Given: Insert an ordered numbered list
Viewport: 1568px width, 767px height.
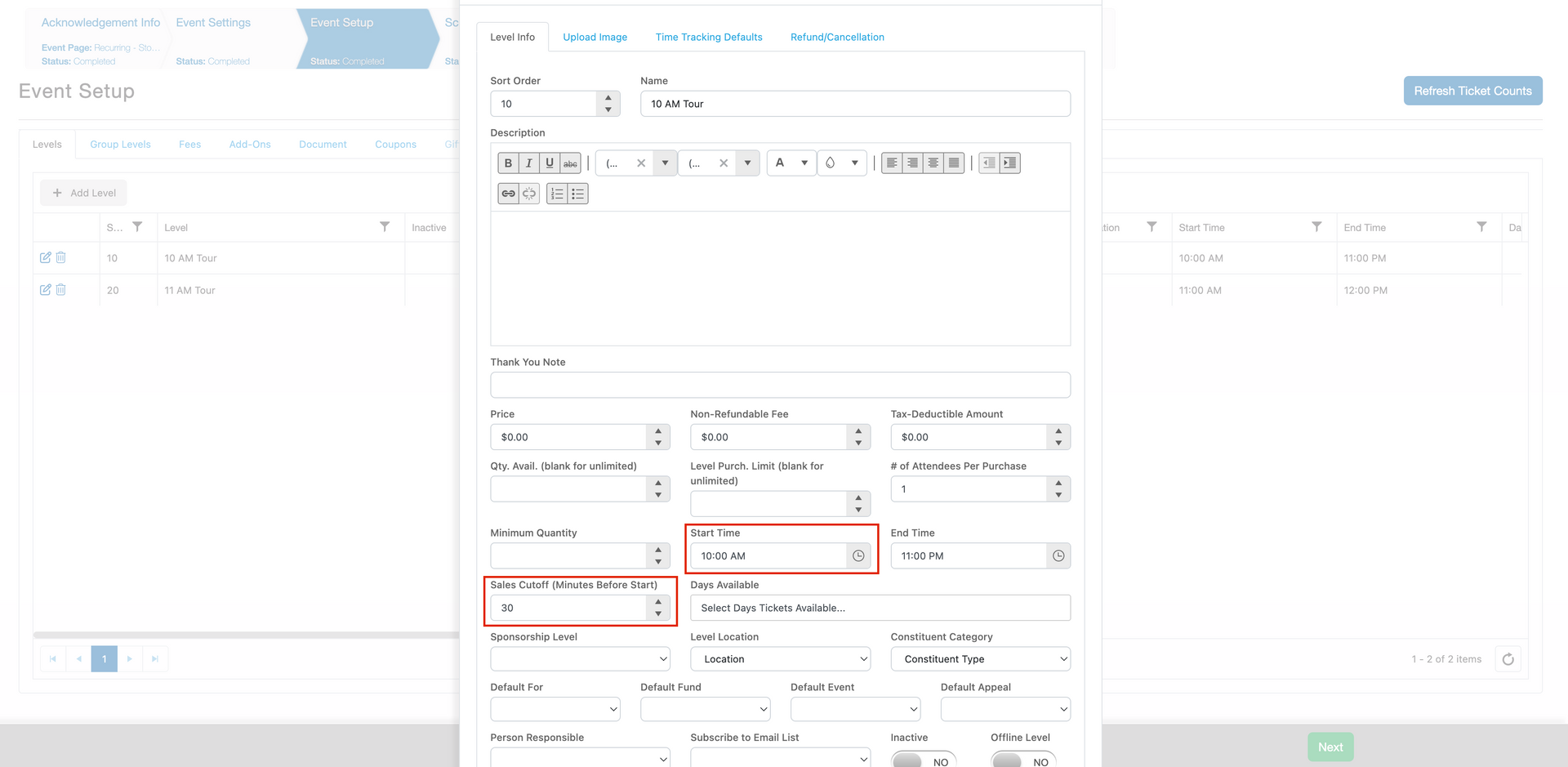Looking at the screenshot, I should pyautogui.click(x=557, y=194).
